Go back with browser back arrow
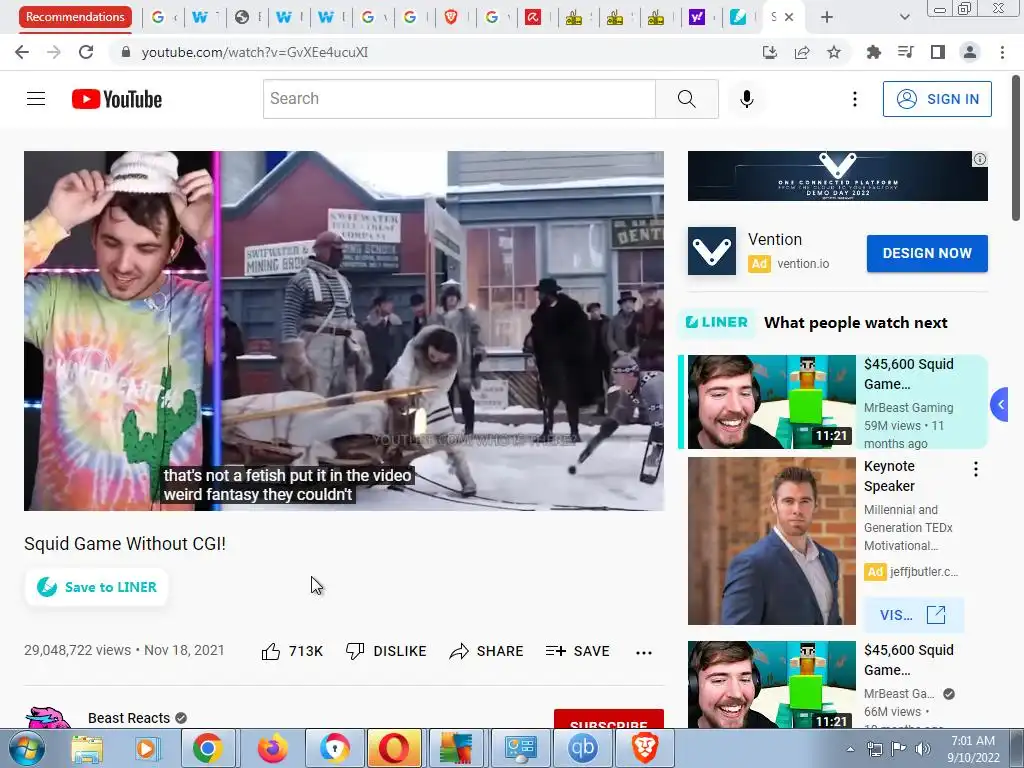Image resolution: width=1024 pixels, height=768 pixels. (x=22, y=52)
